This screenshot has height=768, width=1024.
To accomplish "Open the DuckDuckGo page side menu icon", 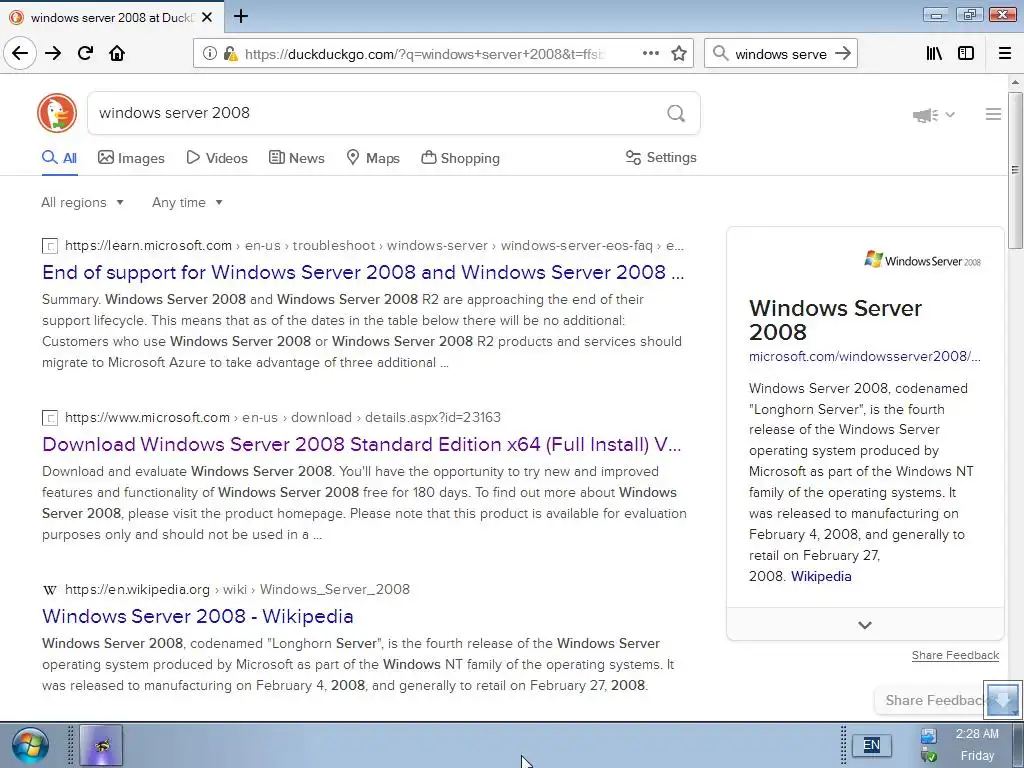I will (x=993, y=114).
